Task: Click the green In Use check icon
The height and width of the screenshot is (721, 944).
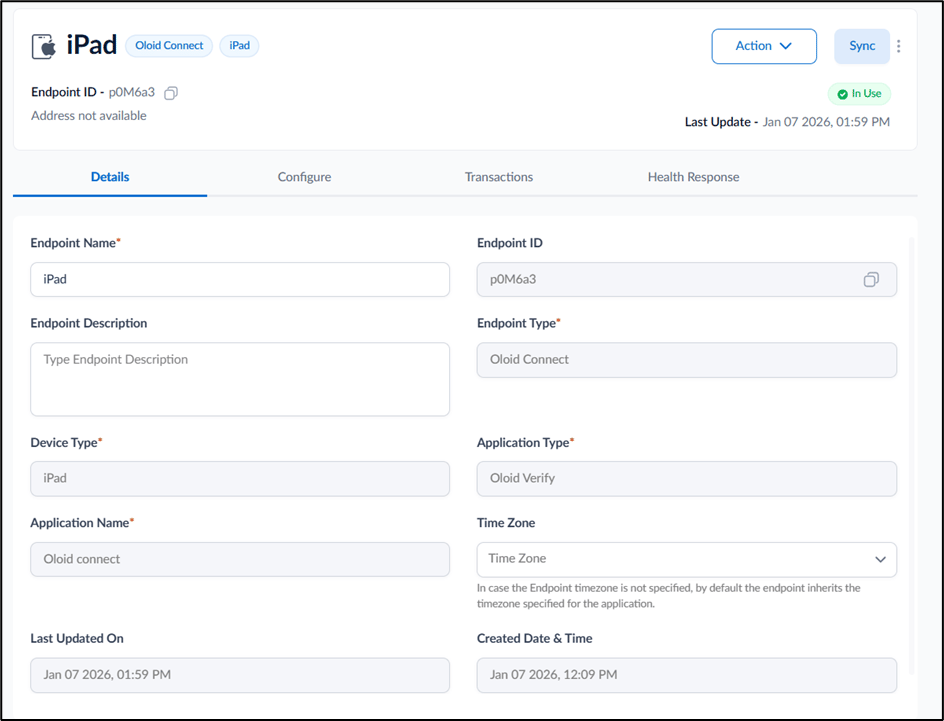Action: pos(842,94)
